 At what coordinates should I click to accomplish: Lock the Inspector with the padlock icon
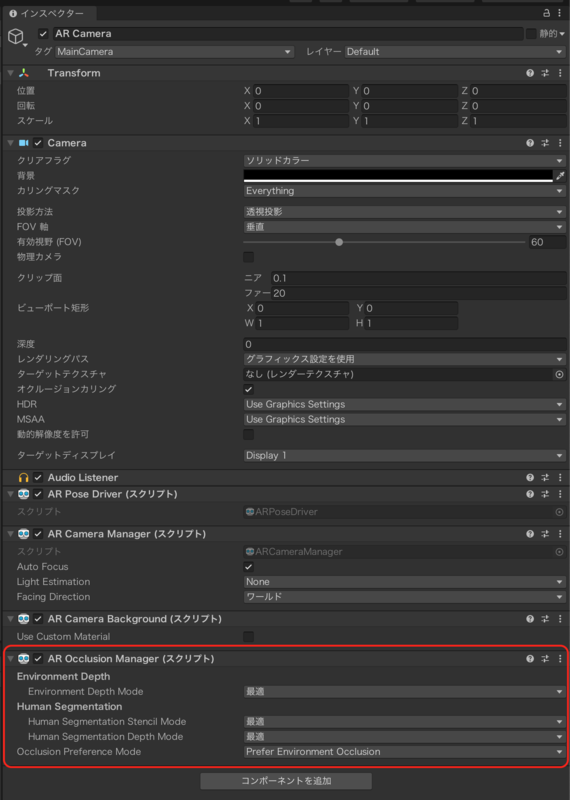[547, 13]
